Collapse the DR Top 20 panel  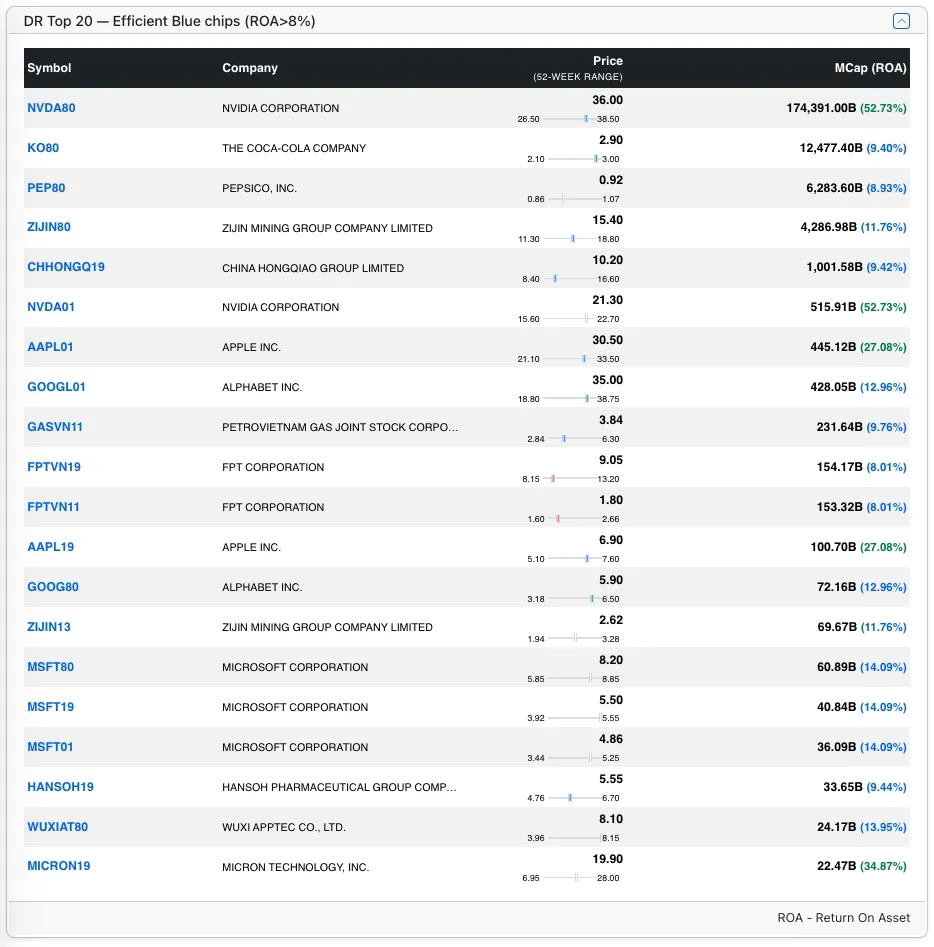click(x=901, y=21)
